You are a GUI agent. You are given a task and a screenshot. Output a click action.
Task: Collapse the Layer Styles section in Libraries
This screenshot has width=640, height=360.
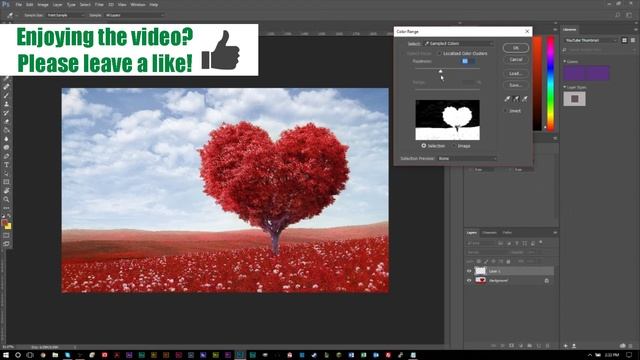coord(565,87)
